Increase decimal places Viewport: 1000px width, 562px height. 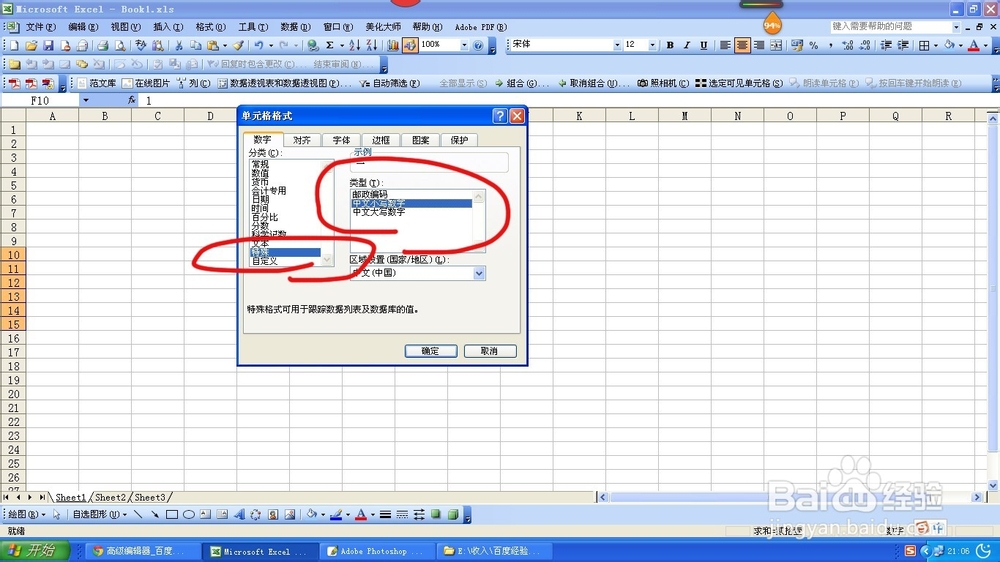pos(848,45)
